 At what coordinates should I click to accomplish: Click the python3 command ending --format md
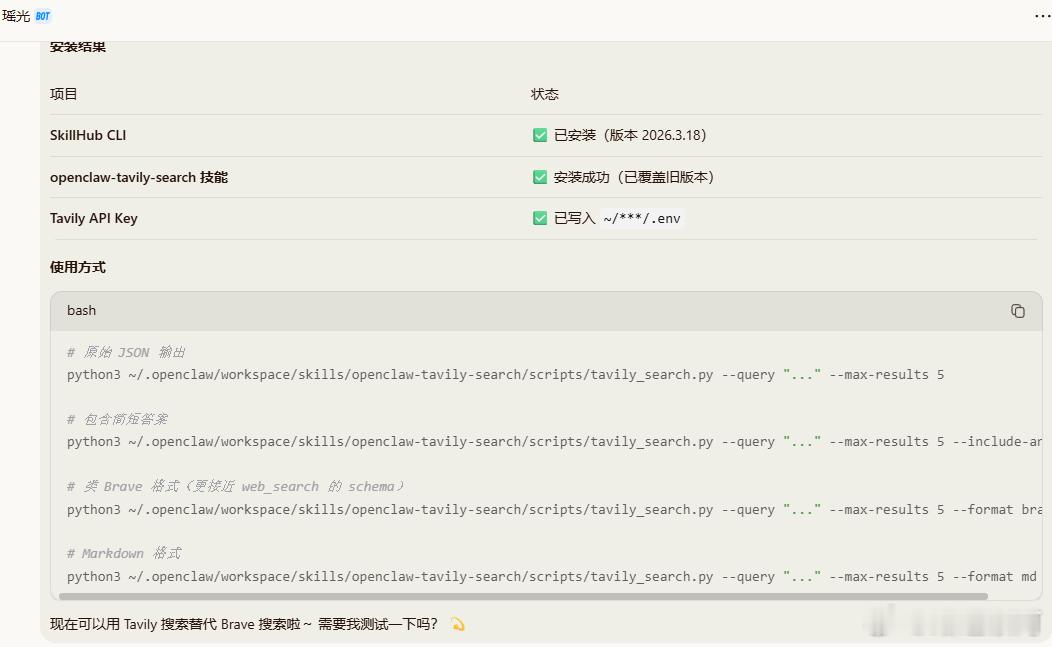[551, 577]
